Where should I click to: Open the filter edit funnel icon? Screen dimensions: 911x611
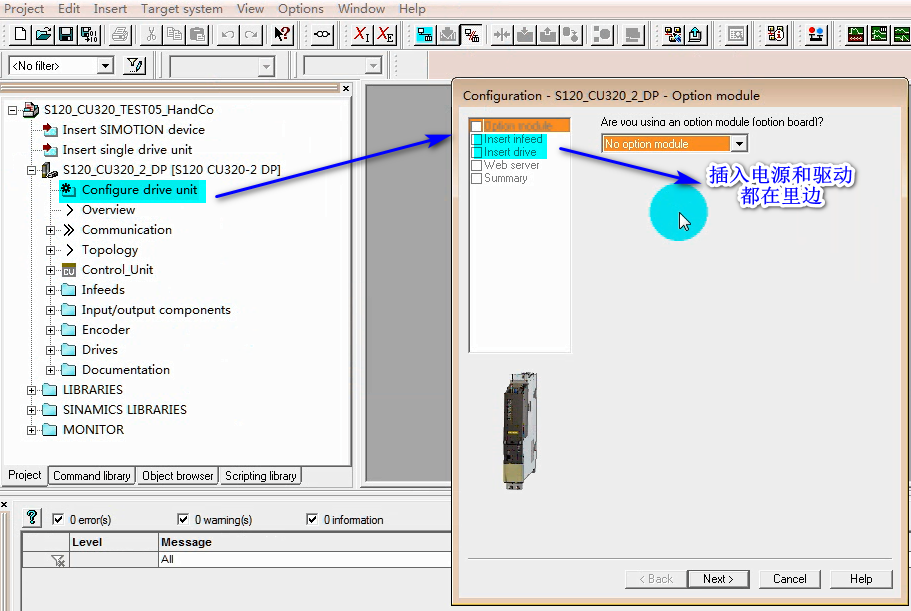[134, 66]
